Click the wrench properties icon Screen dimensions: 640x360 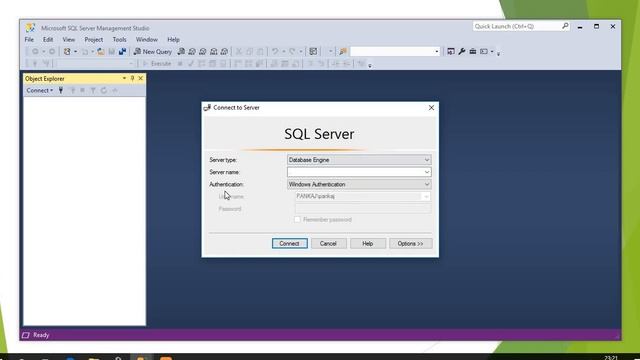462,51
